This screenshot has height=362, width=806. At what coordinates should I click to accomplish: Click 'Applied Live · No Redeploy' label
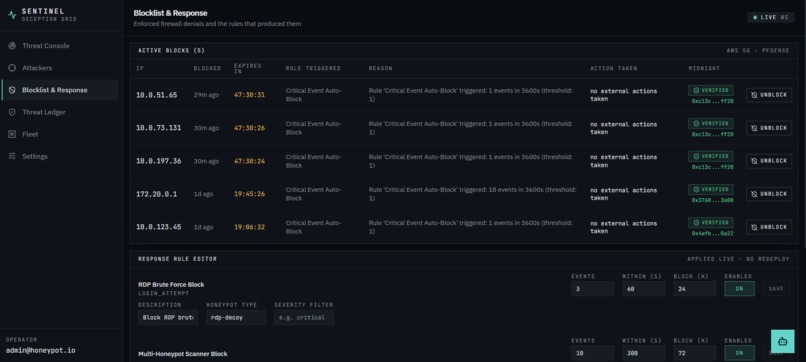tap(738, 259)
